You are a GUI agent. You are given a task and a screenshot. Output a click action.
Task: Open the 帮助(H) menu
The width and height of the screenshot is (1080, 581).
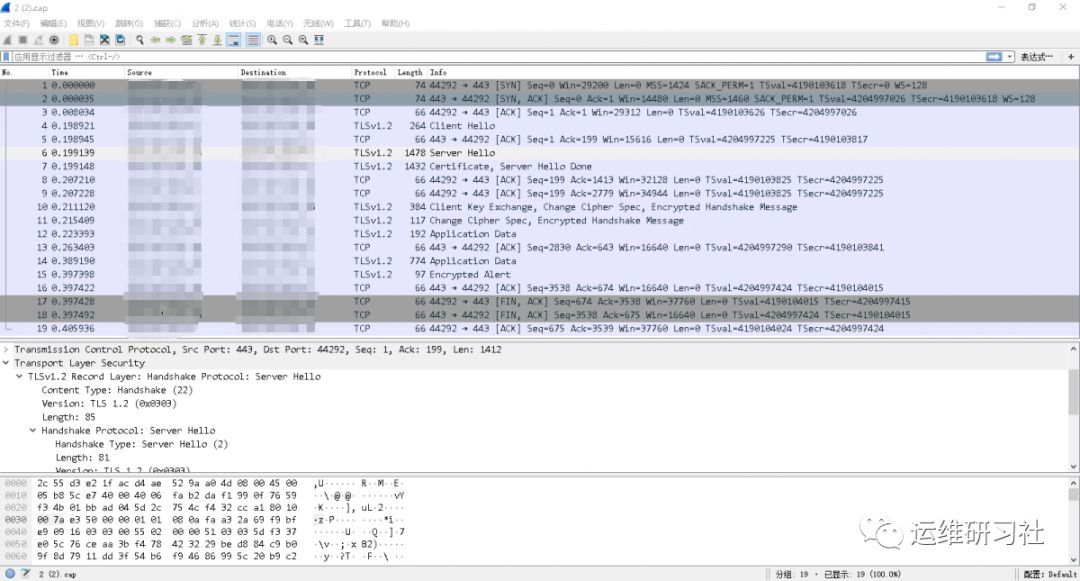395,23
